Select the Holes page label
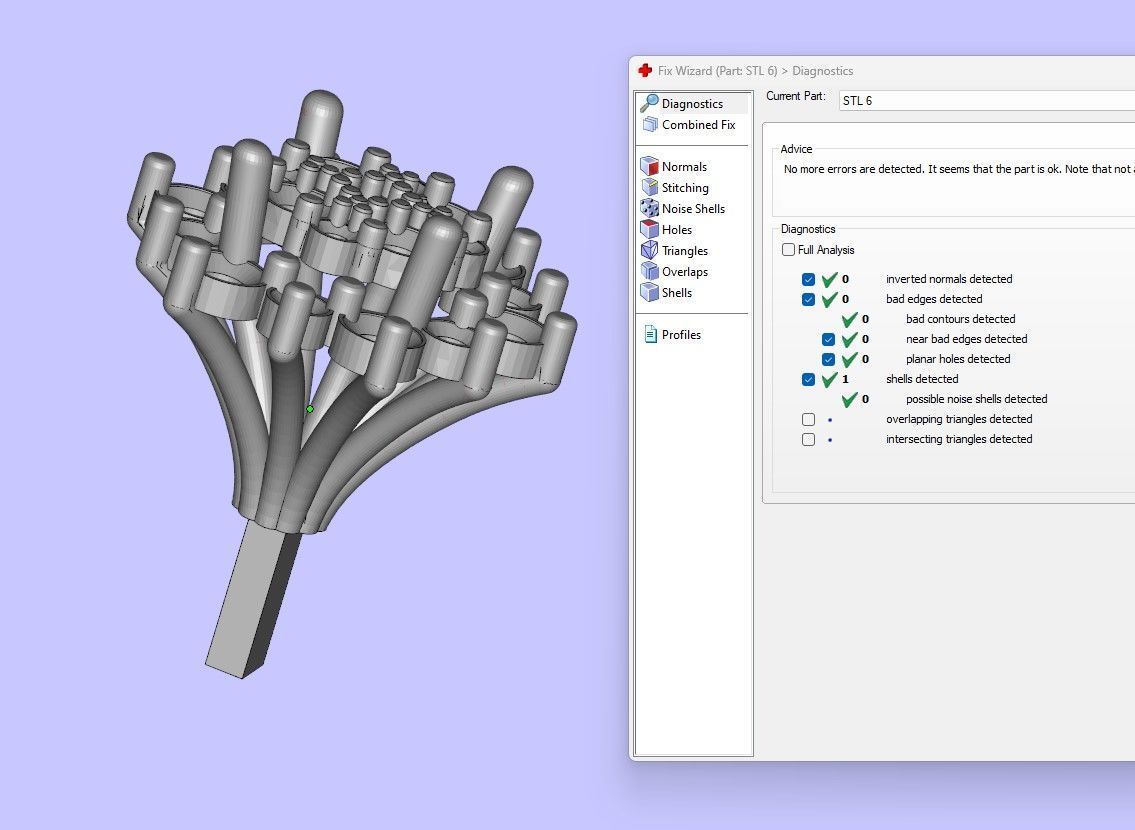This screenshot has height=830, width=1135. coord(677,229)
